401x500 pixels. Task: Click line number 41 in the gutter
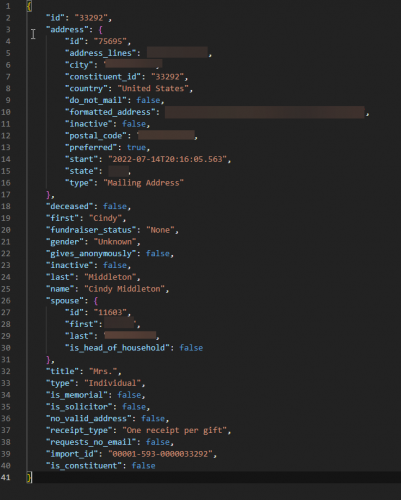click(x=6, y=477)
